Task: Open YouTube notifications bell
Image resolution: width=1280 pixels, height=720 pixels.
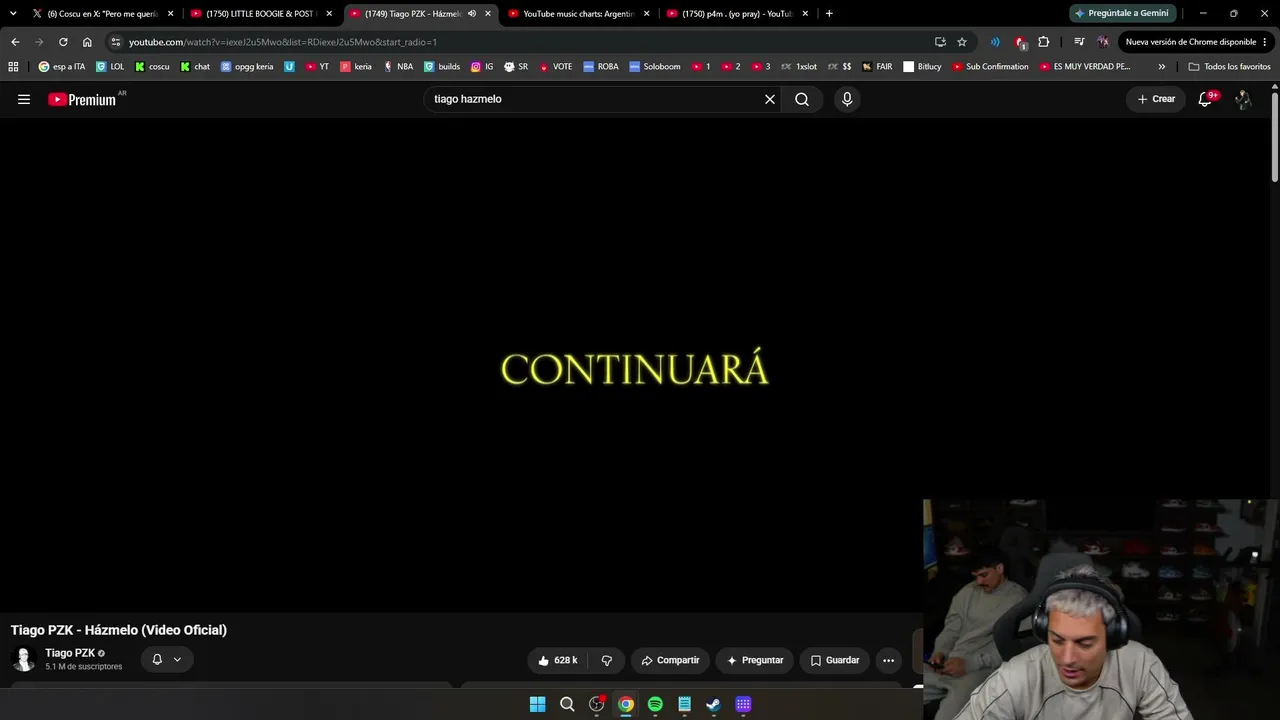Action: pos(1205,99)
